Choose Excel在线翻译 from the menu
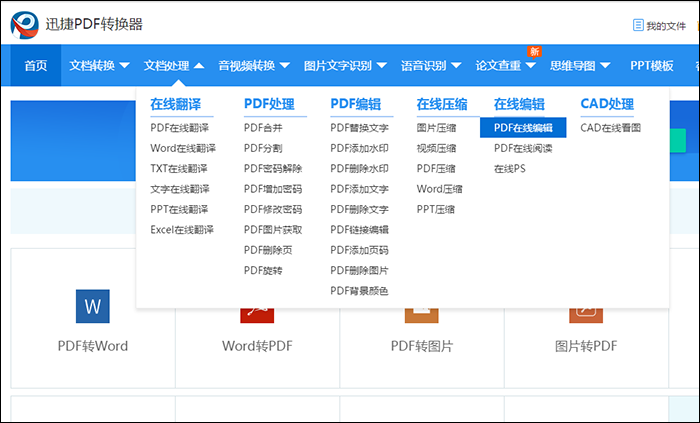 (182, 230)
